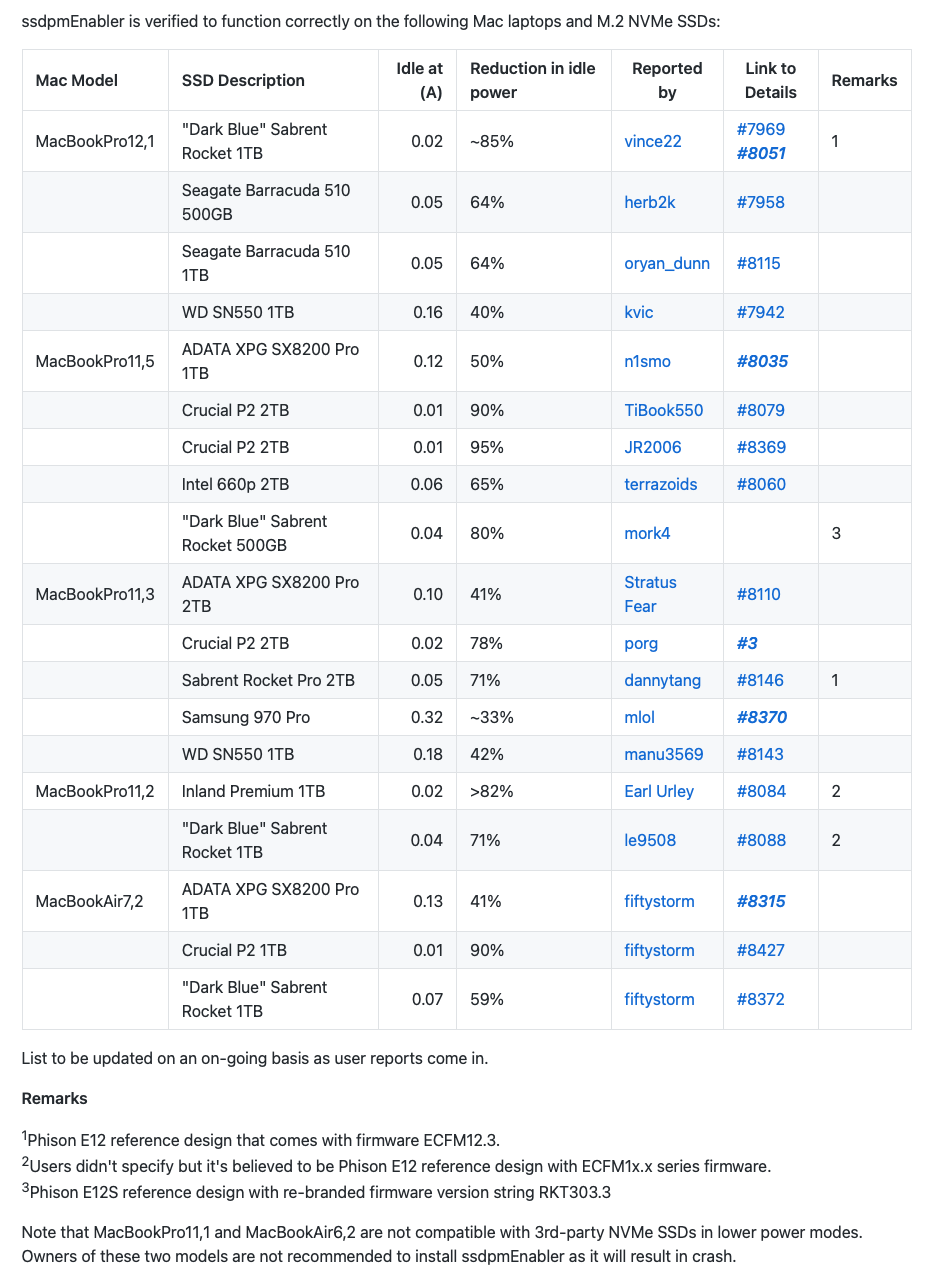Viewport: 938px width, 1285px height.
Task: Click the TiBook550 user link
Action: 664,410
